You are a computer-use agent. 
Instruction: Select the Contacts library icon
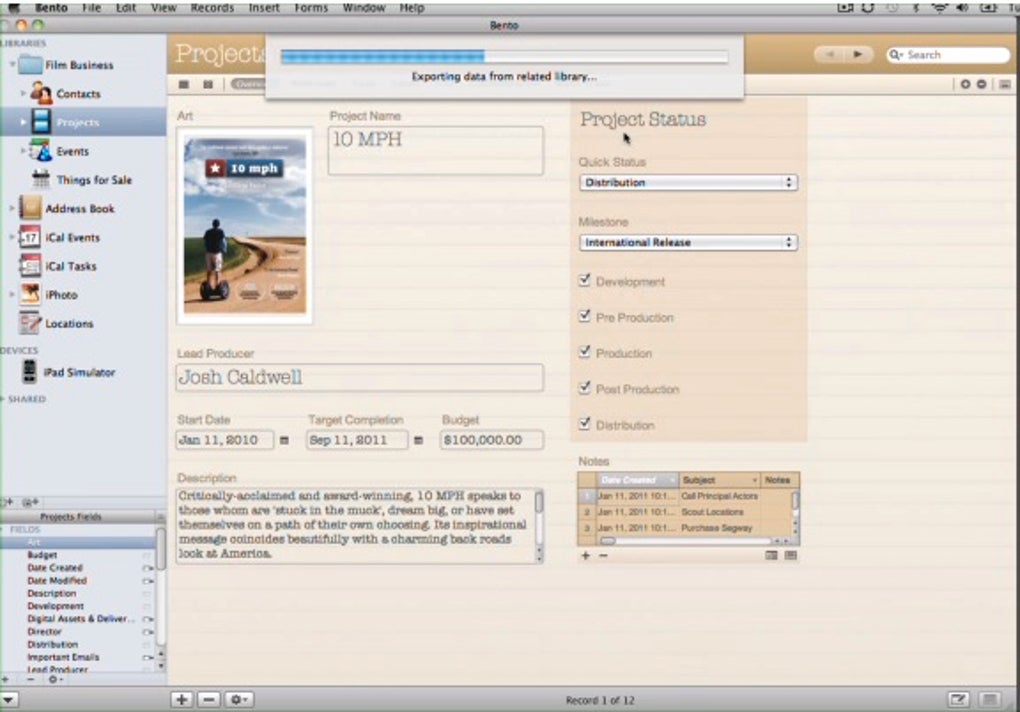pos(41,94)
